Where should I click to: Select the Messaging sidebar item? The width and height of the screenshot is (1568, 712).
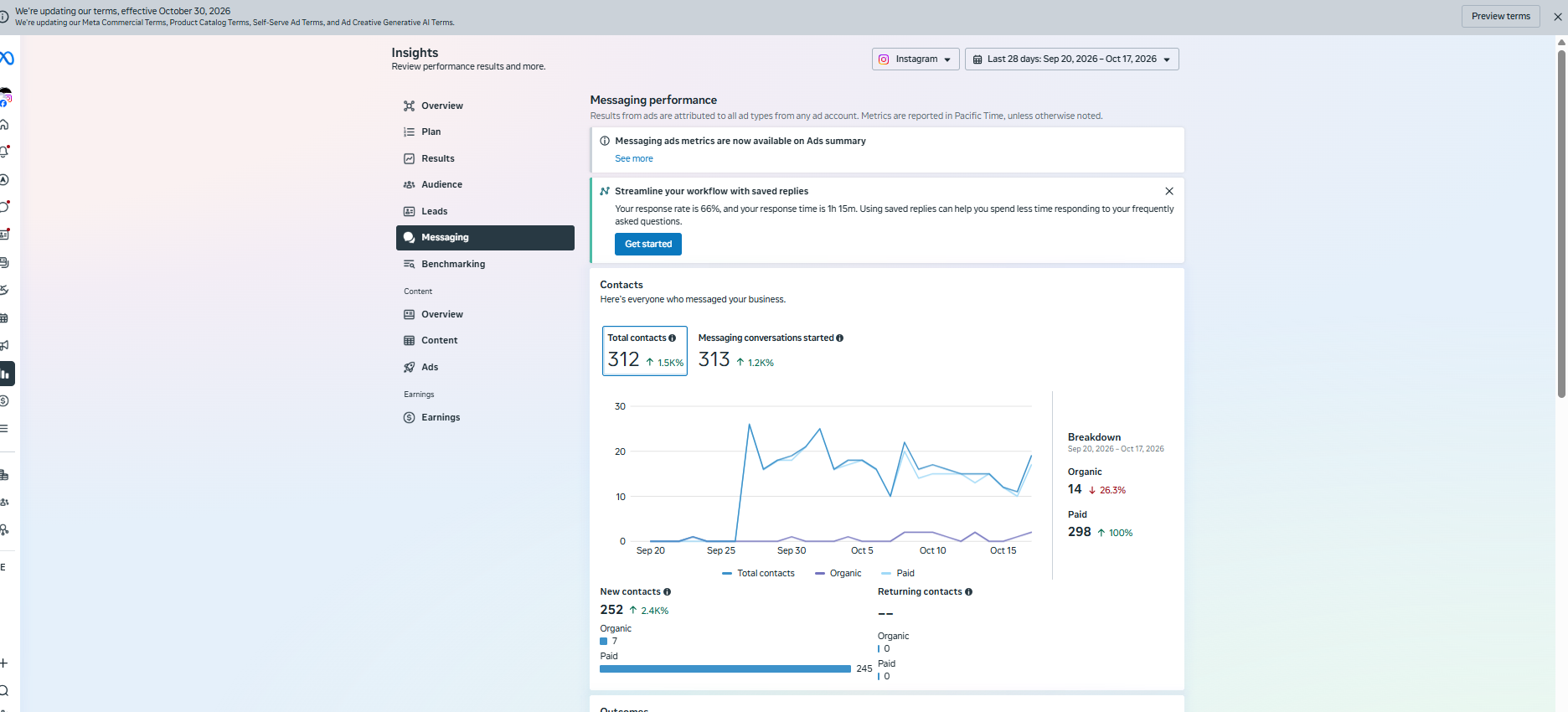[485, 237]
